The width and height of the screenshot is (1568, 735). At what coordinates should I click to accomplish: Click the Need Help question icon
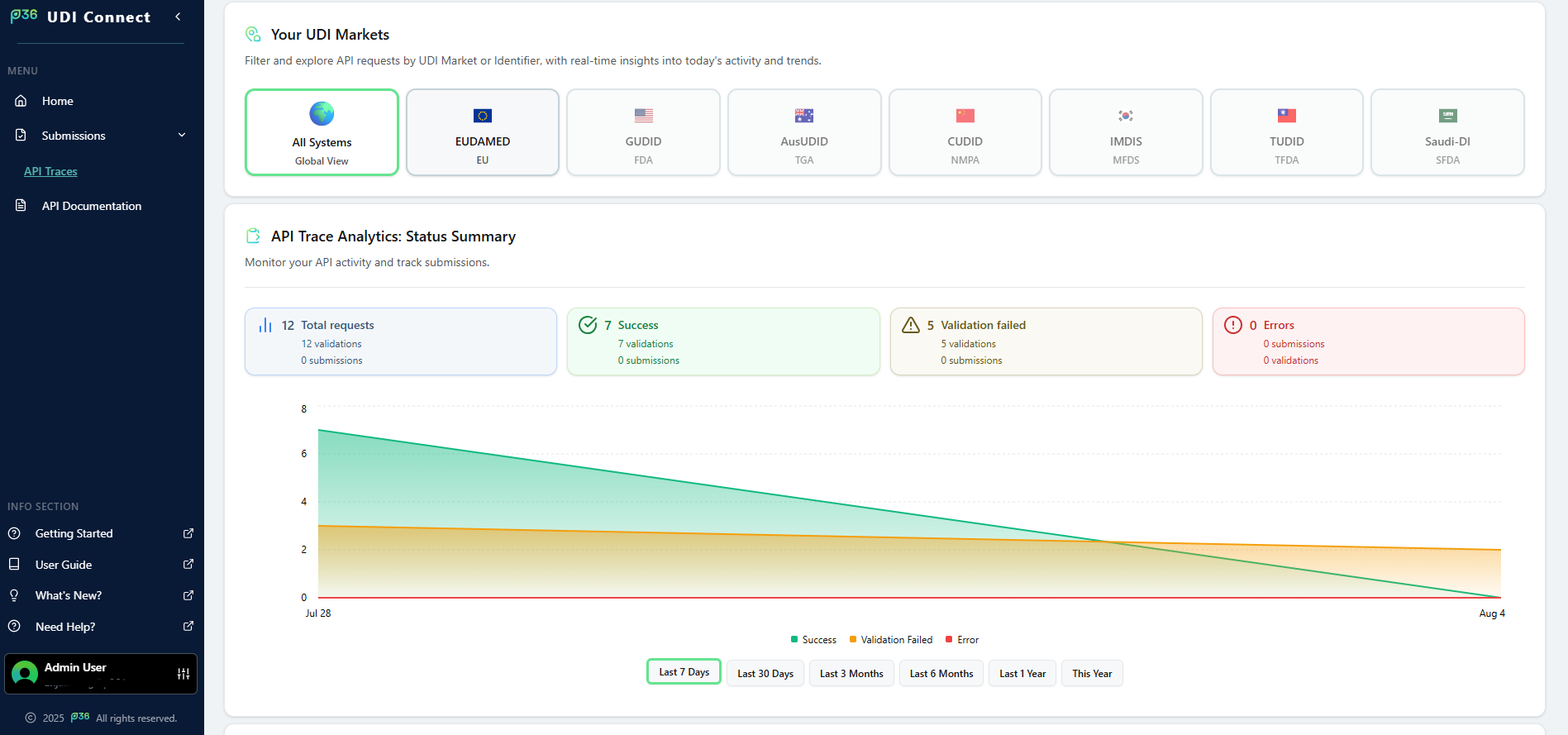pos(14,626)
